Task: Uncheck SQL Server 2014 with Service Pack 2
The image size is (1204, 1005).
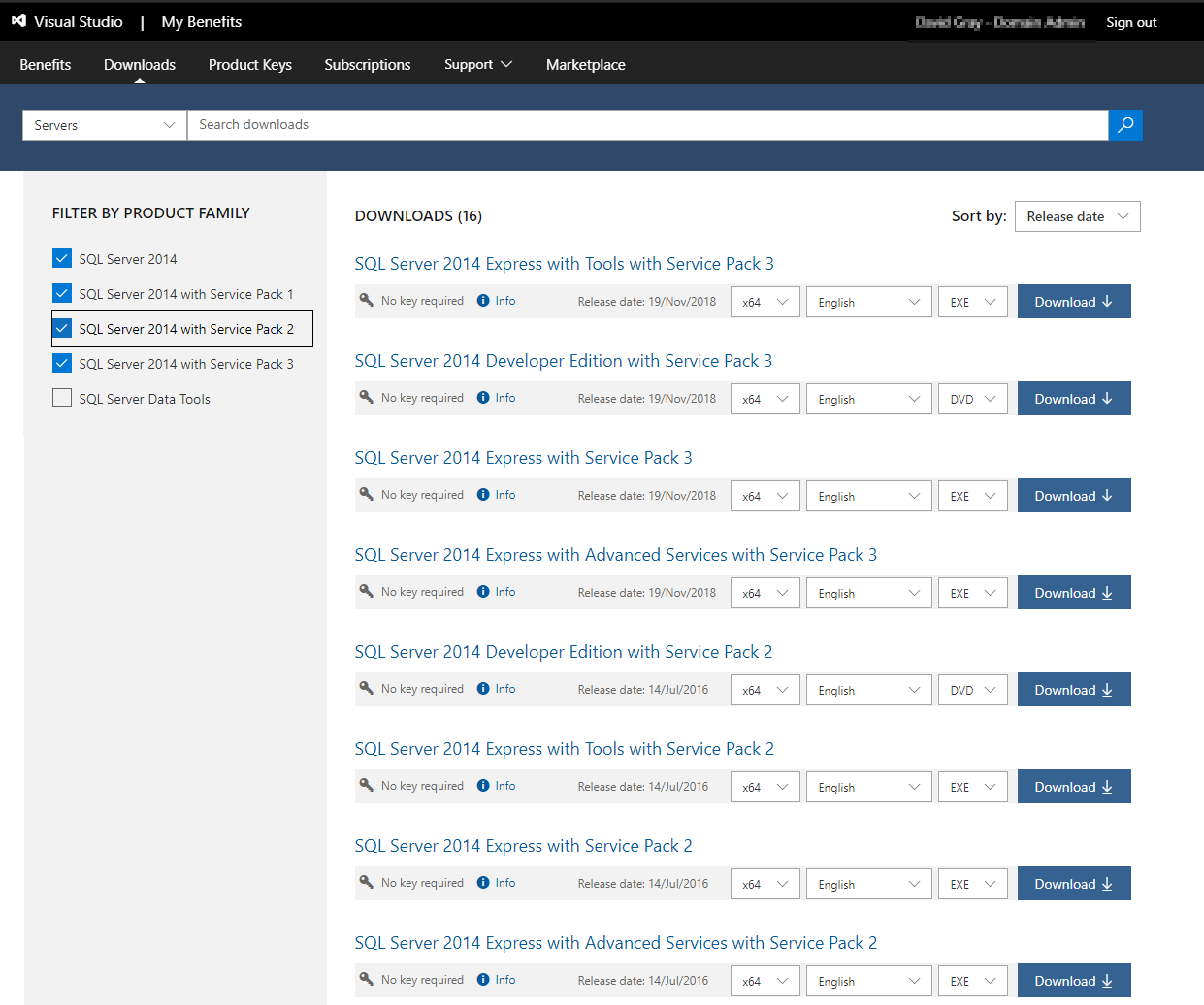Action: point(62,328)
